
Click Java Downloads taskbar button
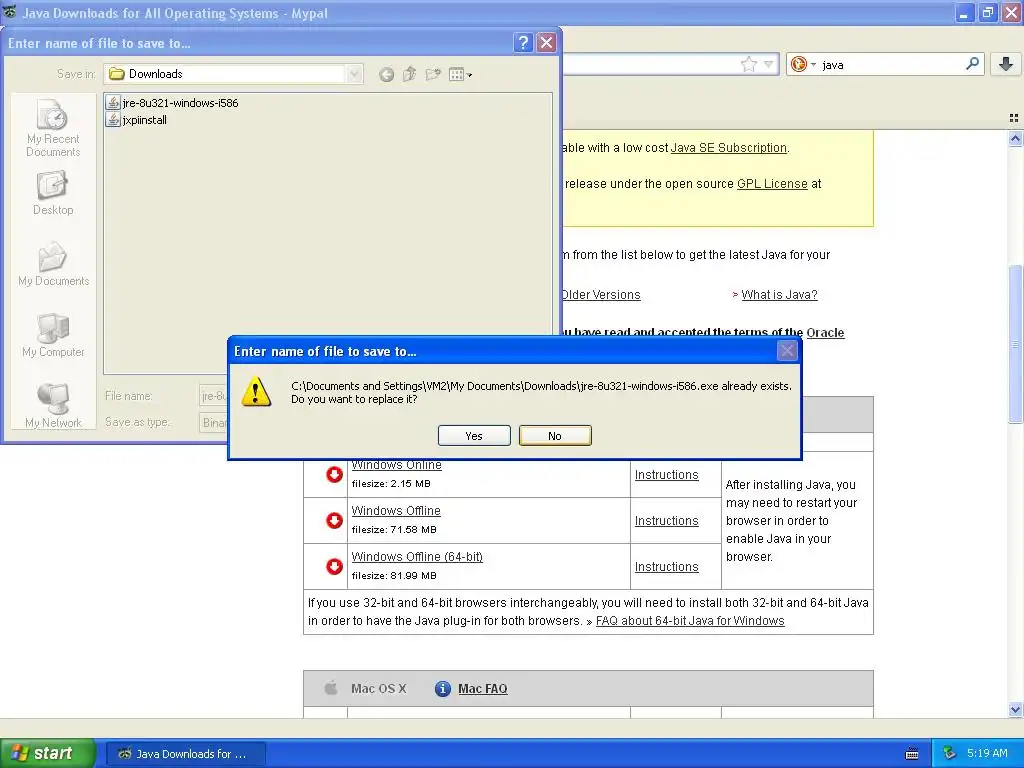click(185, 754)
